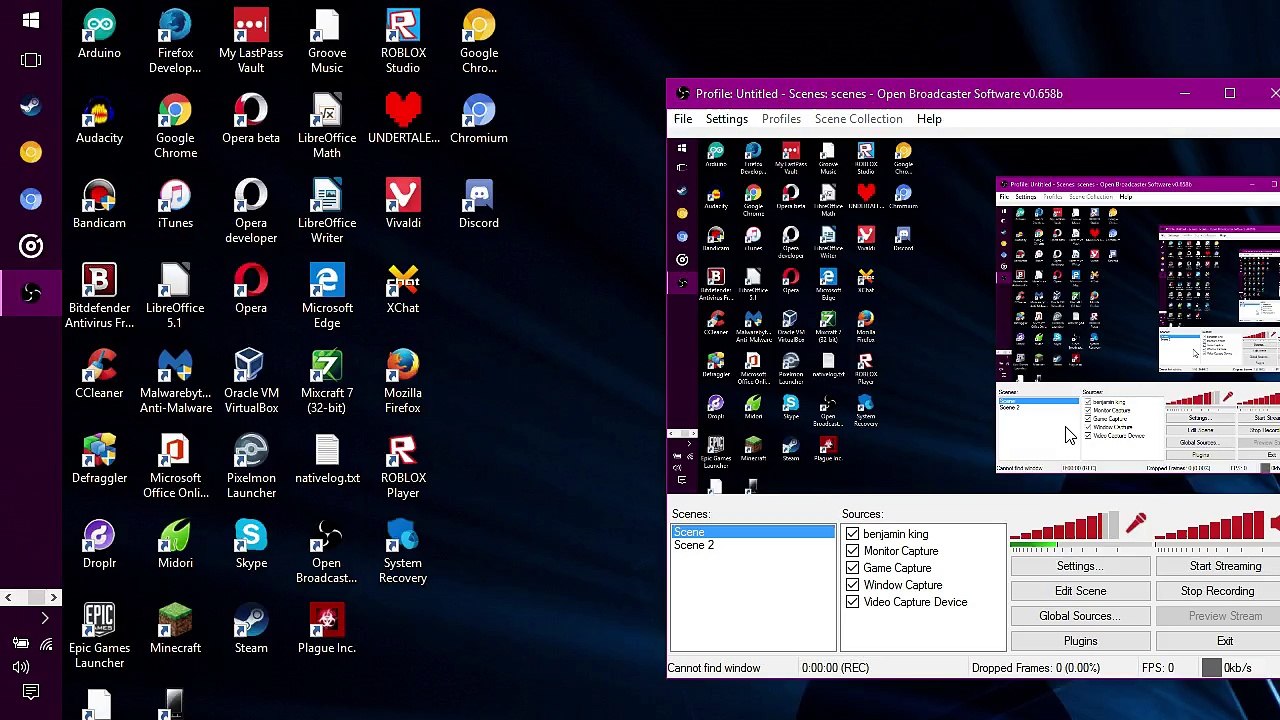This screenshot has height=720, width=1280.
Task: Select the Bitdefender Antivirus desktop icon
Action: (99, 296)
